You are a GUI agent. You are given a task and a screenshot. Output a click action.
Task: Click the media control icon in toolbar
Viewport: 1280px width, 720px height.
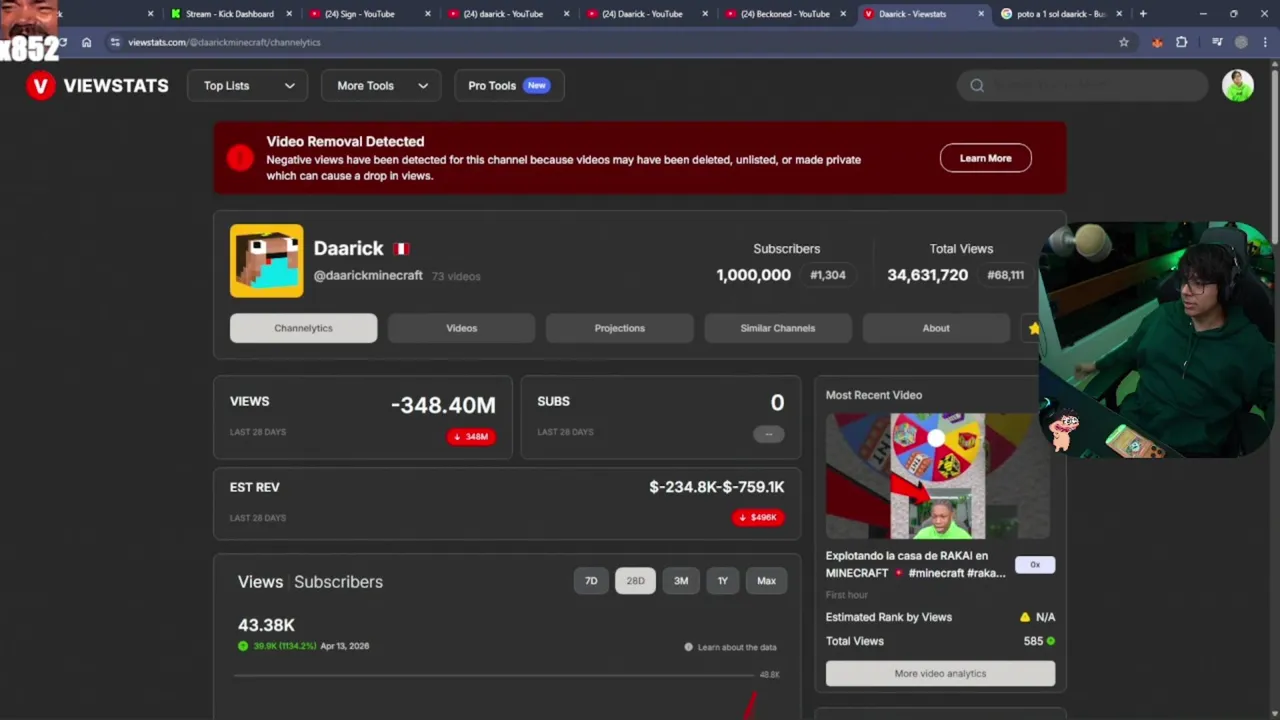point(1217,42)
